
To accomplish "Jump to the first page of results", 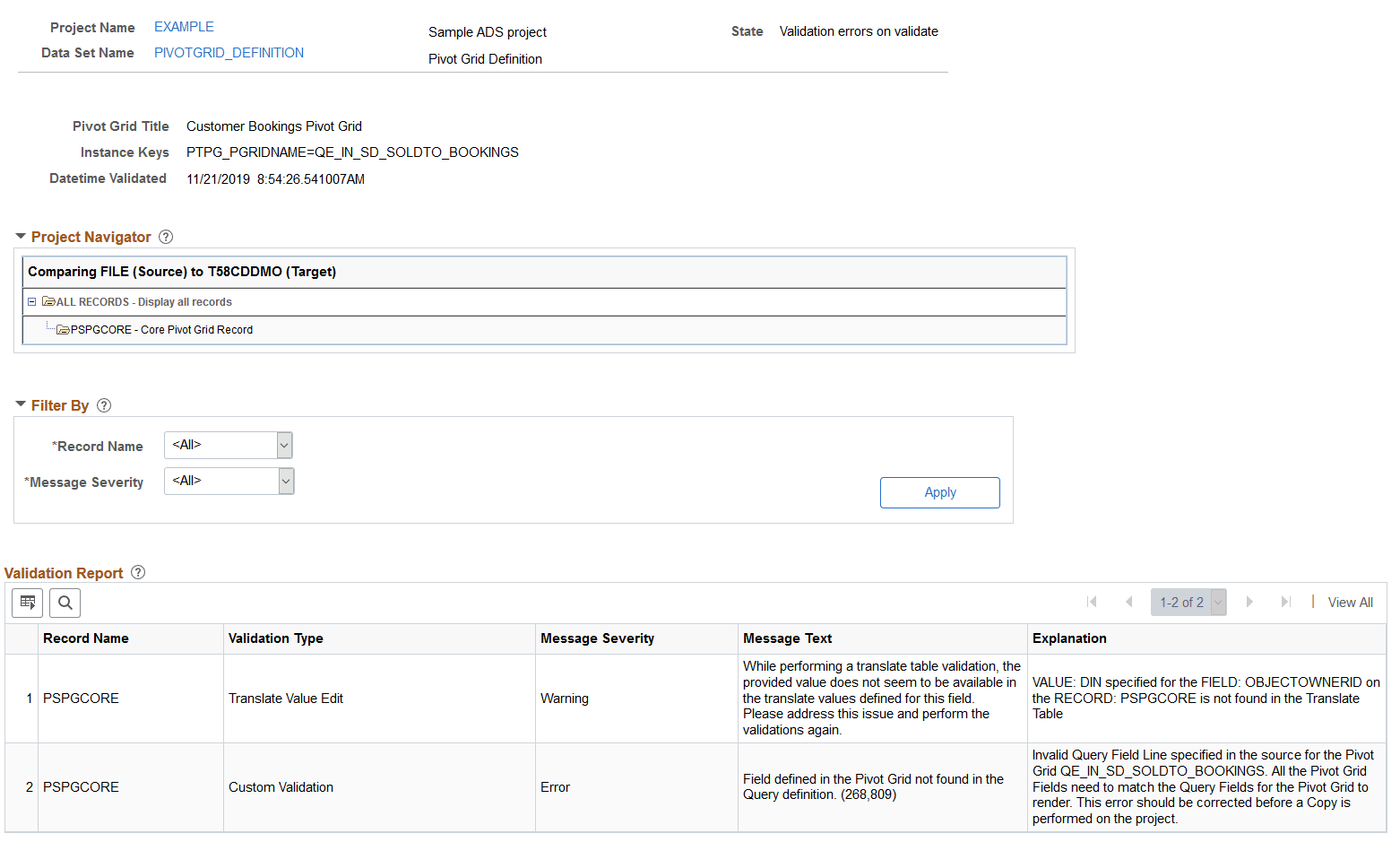I will coord(1092,602).
